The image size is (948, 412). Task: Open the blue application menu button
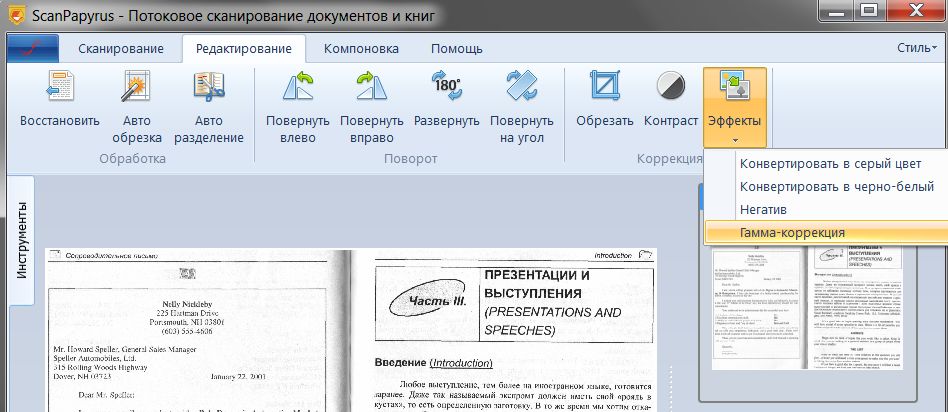[33, 48]
